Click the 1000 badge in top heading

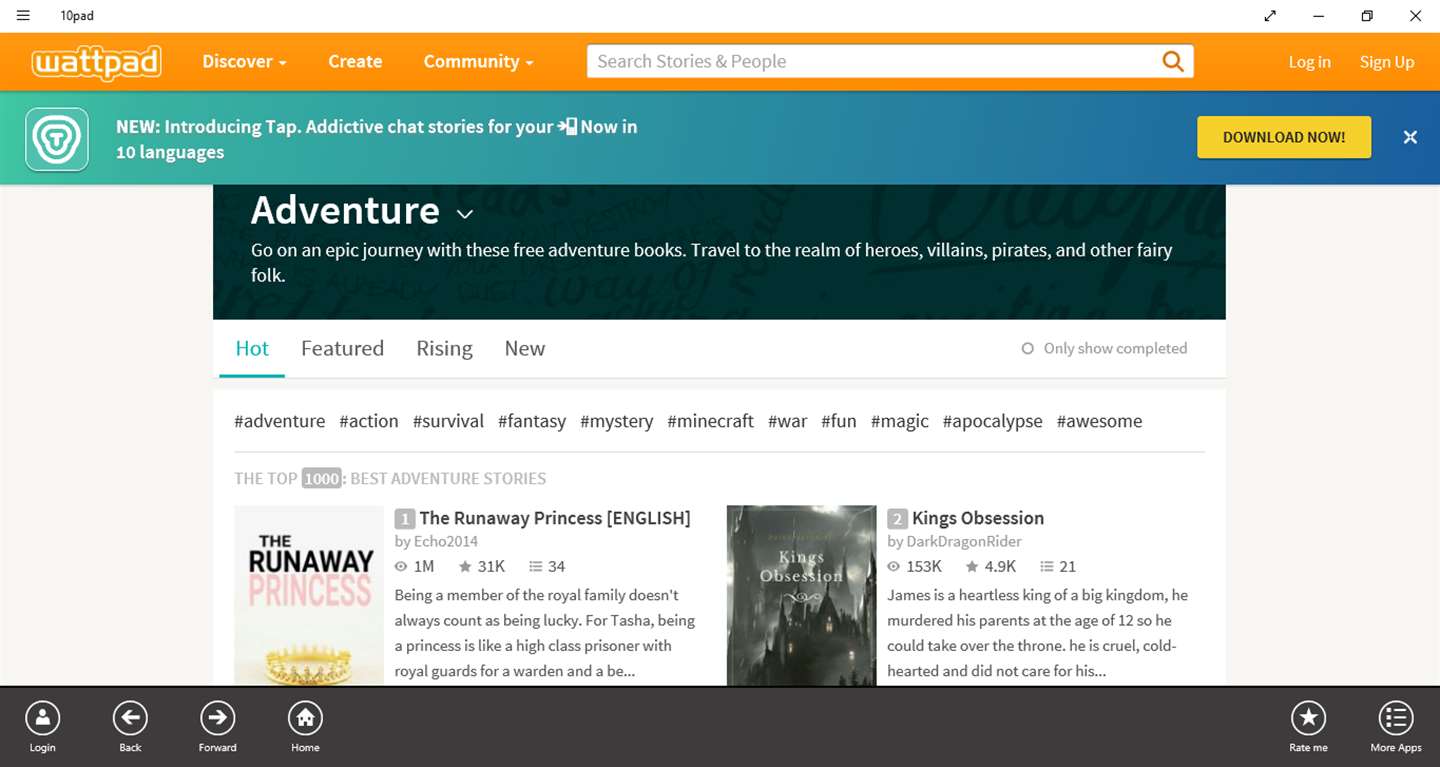pos(322,479)
